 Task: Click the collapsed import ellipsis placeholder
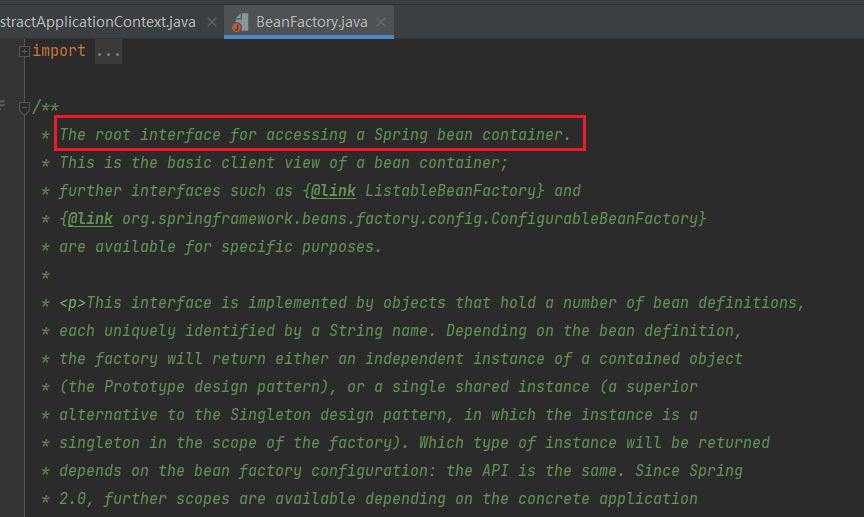[x=108, y=51]
